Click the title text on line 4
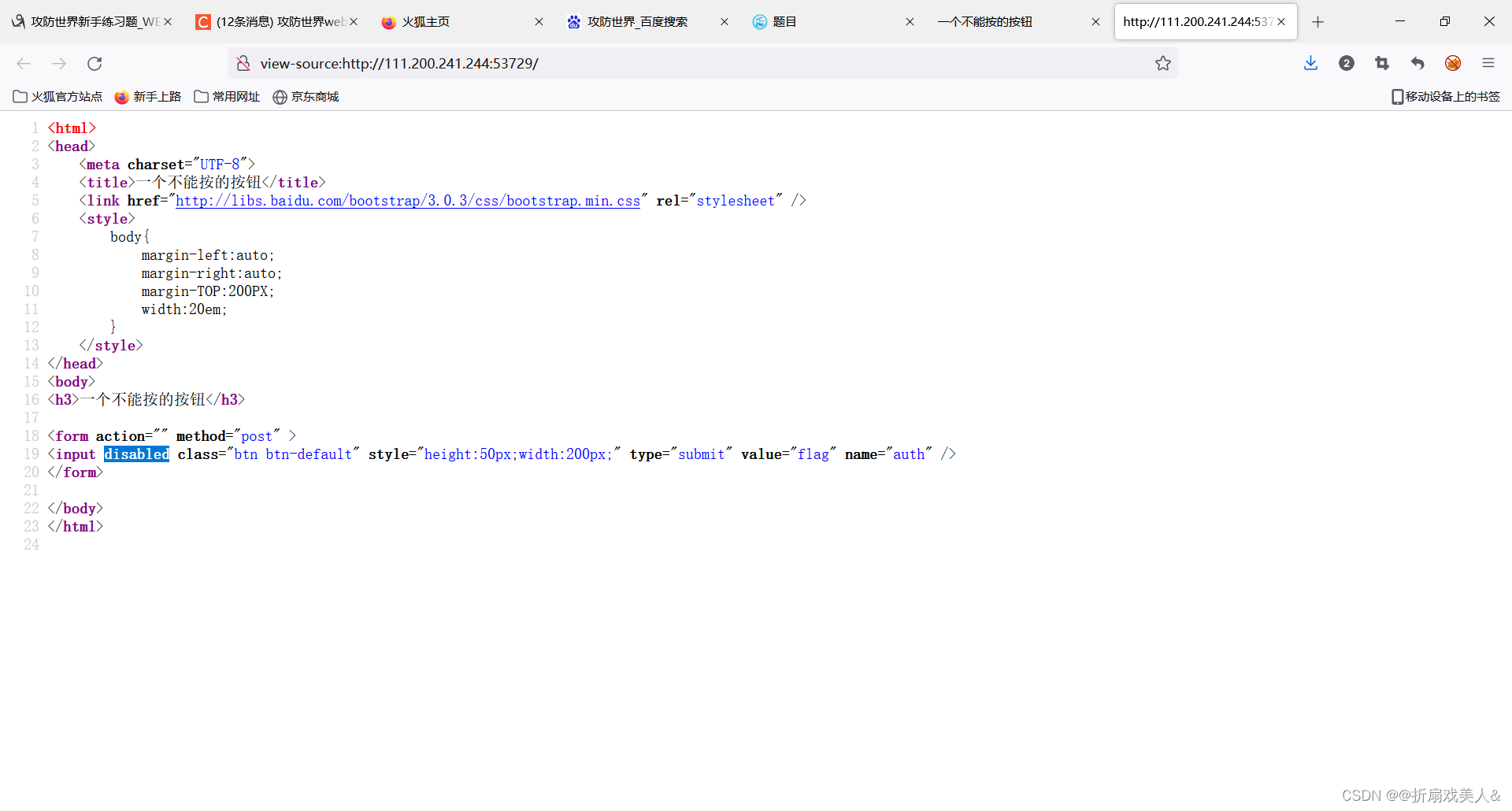 198,183
